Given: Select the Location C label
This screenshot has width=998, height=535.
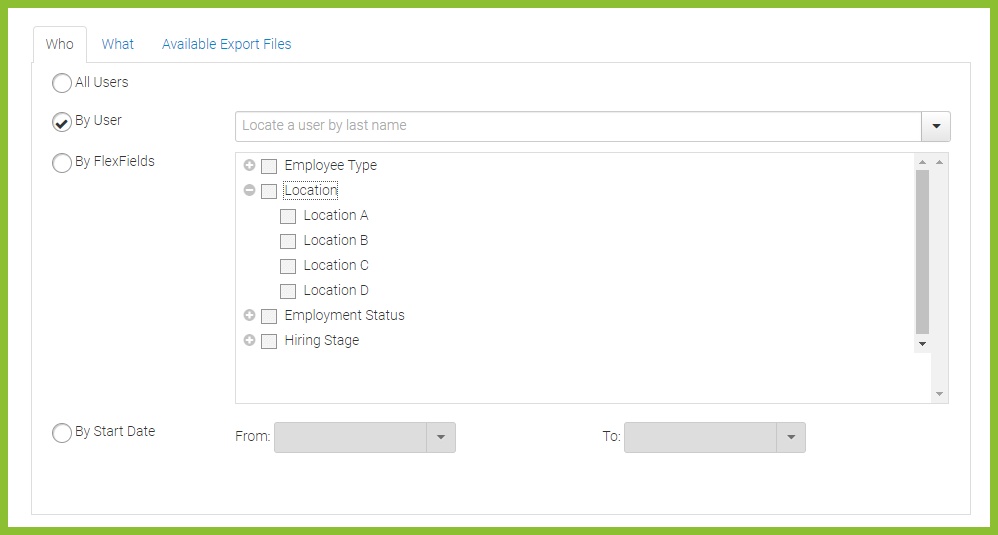Looking at the screenshot, I should coord(335,265).
